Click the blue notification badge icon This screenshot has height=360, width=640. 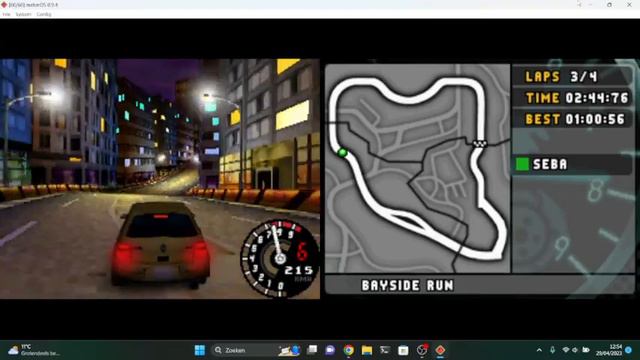coord(629,350)
